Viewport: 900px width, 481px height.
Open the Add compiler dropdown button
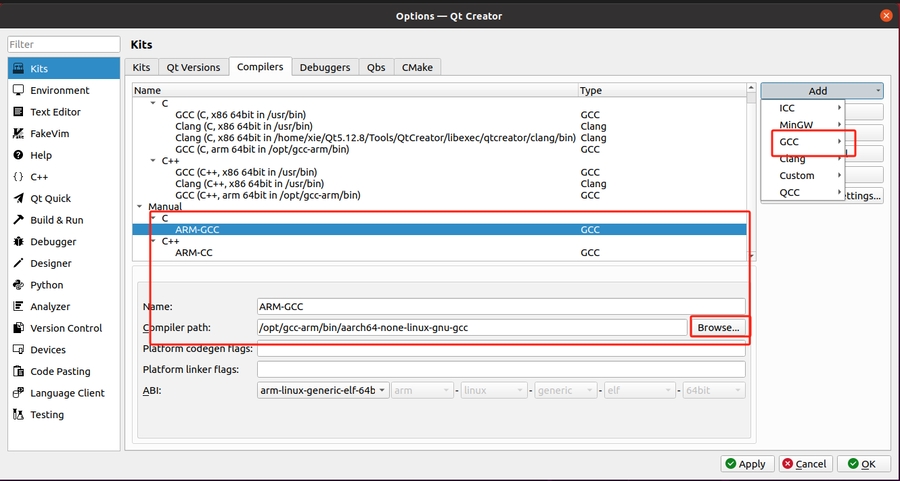click(x=821, y=91)
